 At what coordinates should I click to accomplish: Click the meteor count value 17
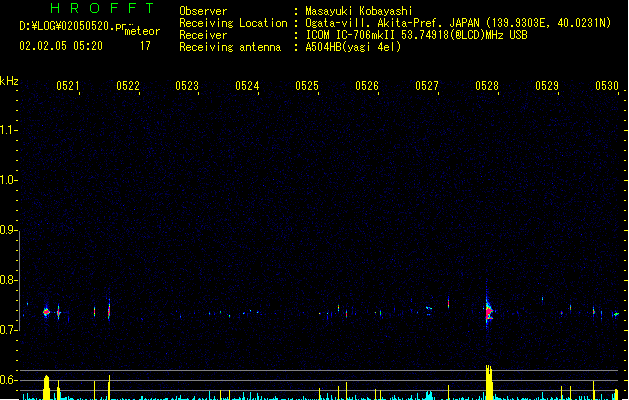pyautogui.click(x=145, y=46)
